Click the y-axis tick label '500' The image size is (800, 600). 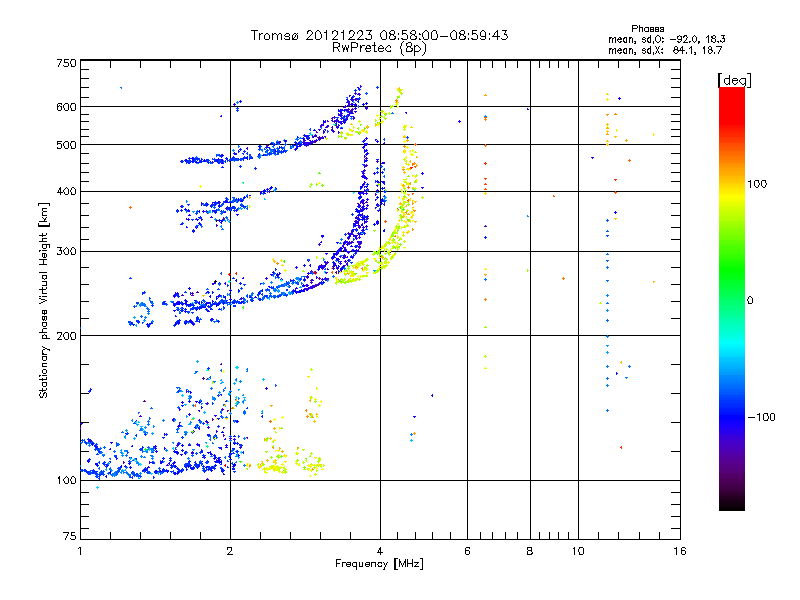tap(66, 145)
